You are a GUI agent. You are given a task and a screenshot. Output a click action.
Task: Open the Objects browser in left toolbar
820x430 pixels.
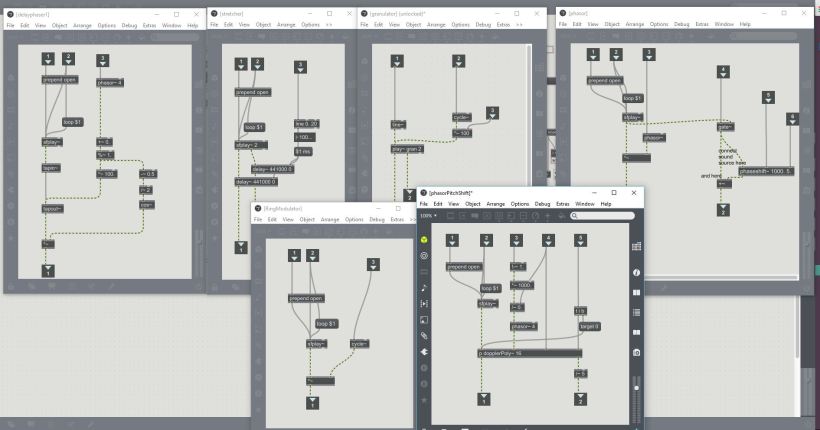point(424,256)
